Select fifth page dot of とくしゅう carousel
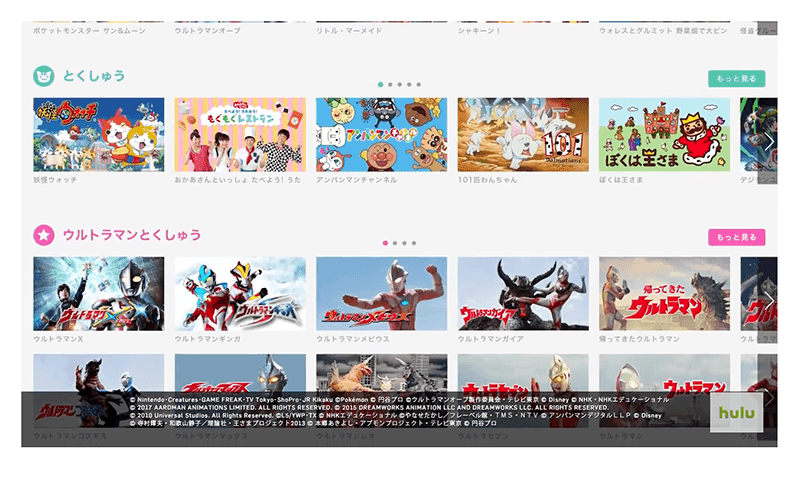The width and height of the screenshot is (800, 488). click(419, 85)
